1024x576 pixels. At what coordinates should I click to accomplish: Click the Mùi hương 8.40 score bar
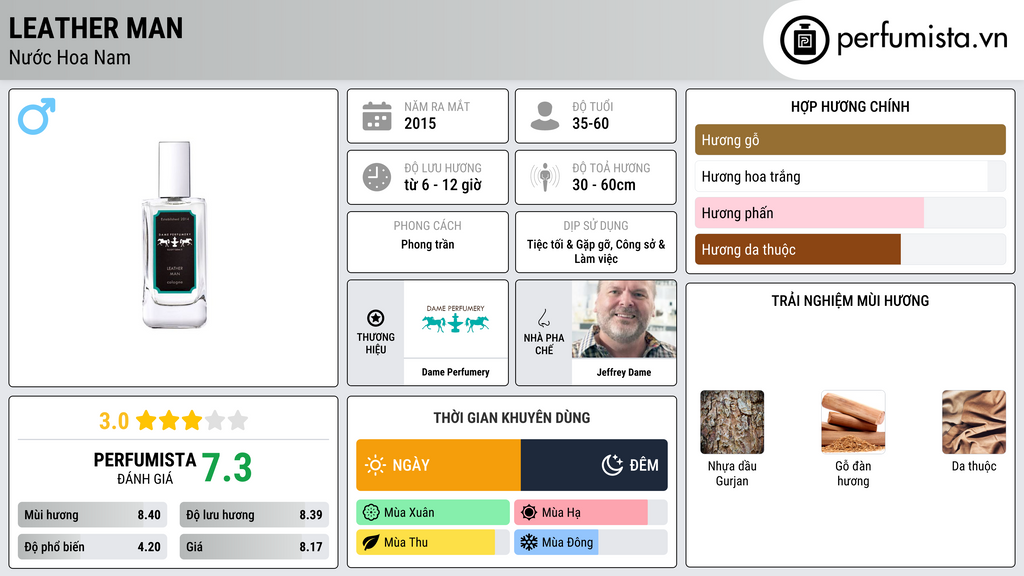coord(93,515)
